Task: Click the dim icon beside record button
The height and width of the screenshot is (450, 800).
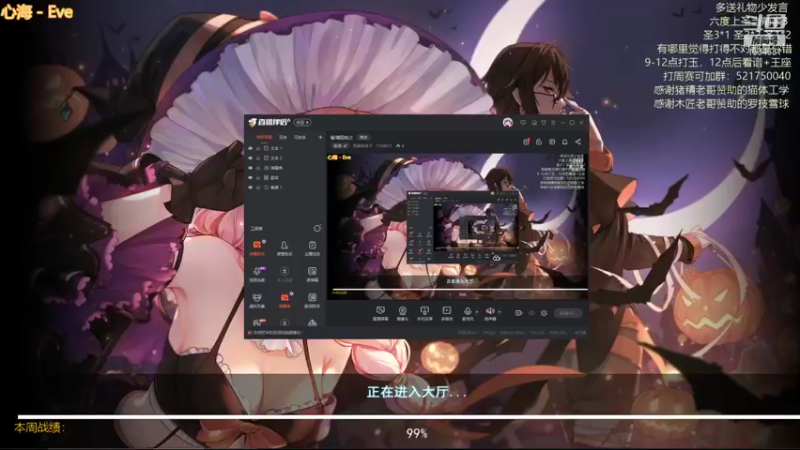Action: (x=531, y=313)
